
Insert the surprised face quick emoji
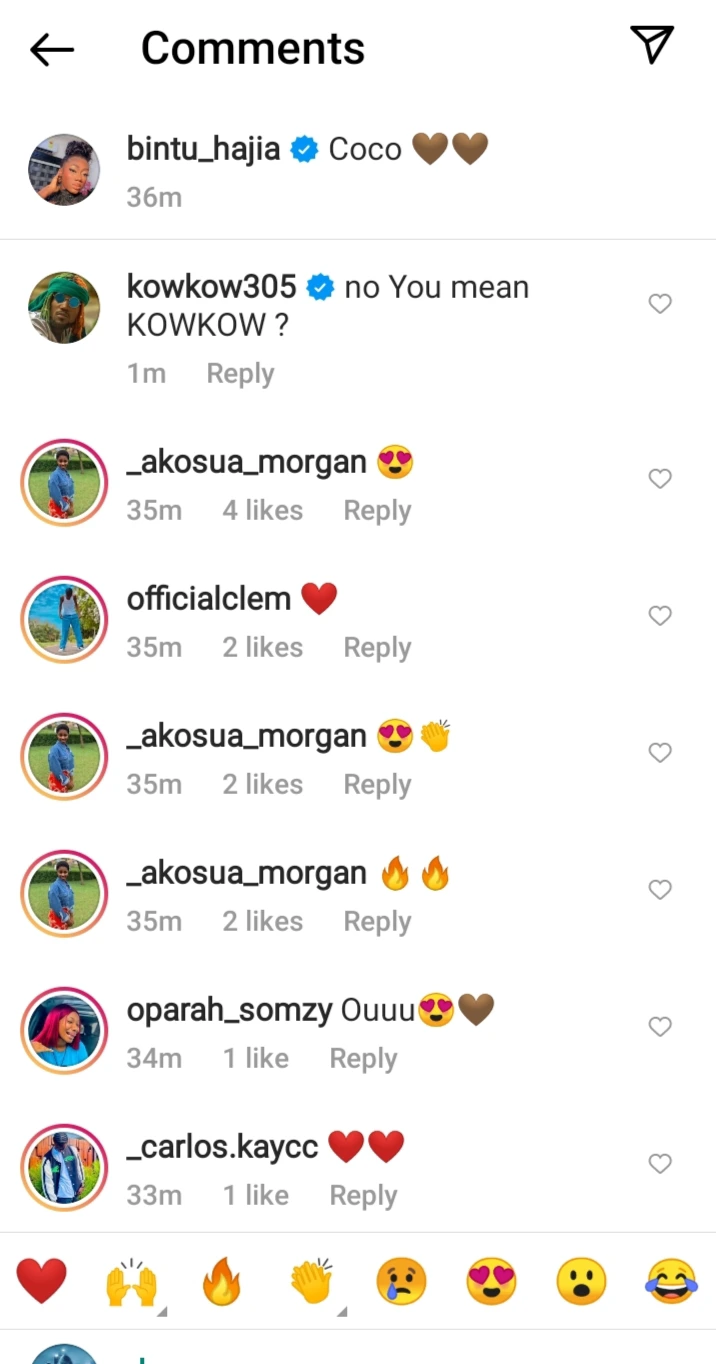tap(582, 1282)
